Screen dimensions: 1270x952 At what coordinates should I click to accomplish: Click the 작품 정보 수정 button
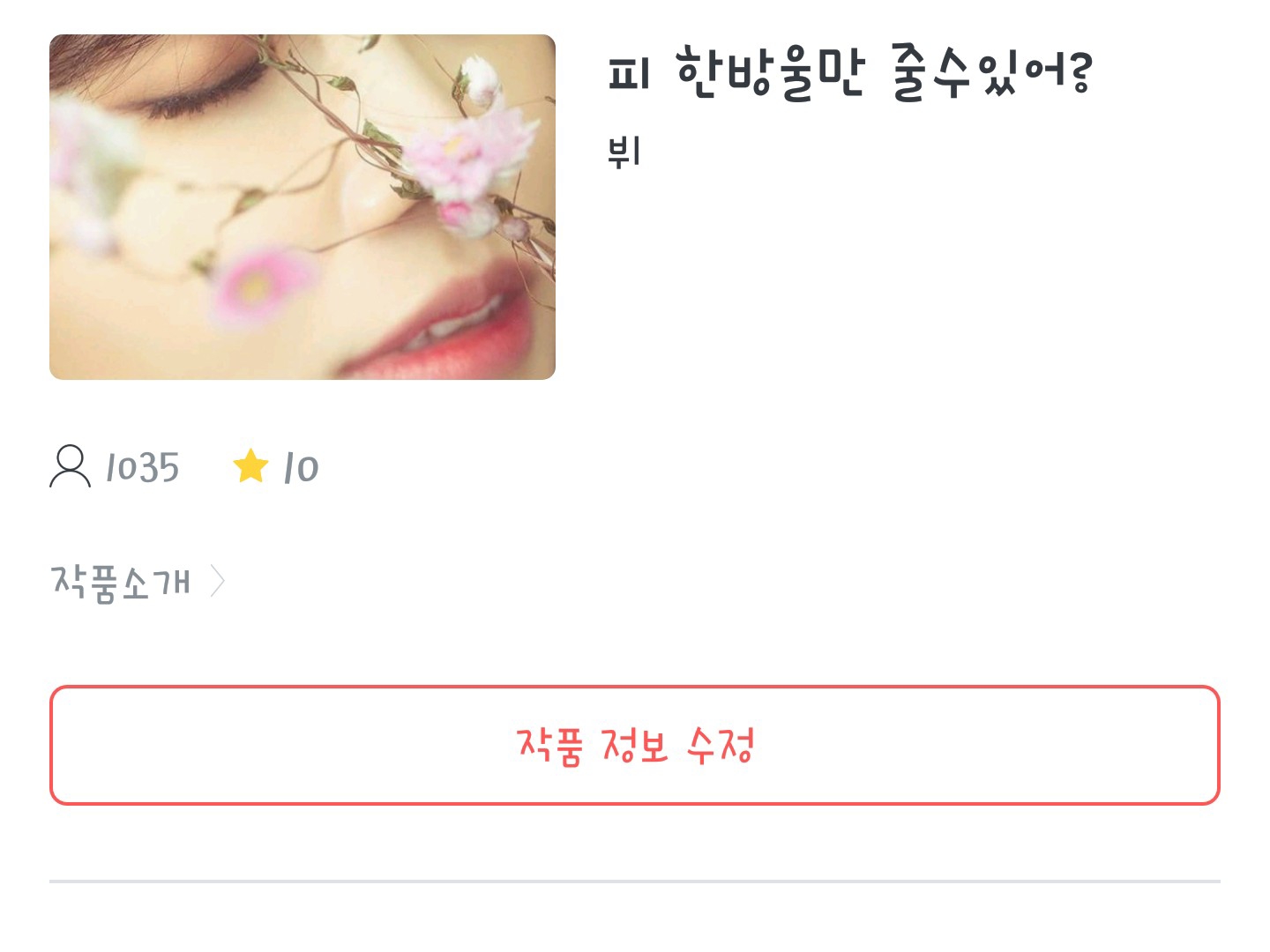point(635,745)
